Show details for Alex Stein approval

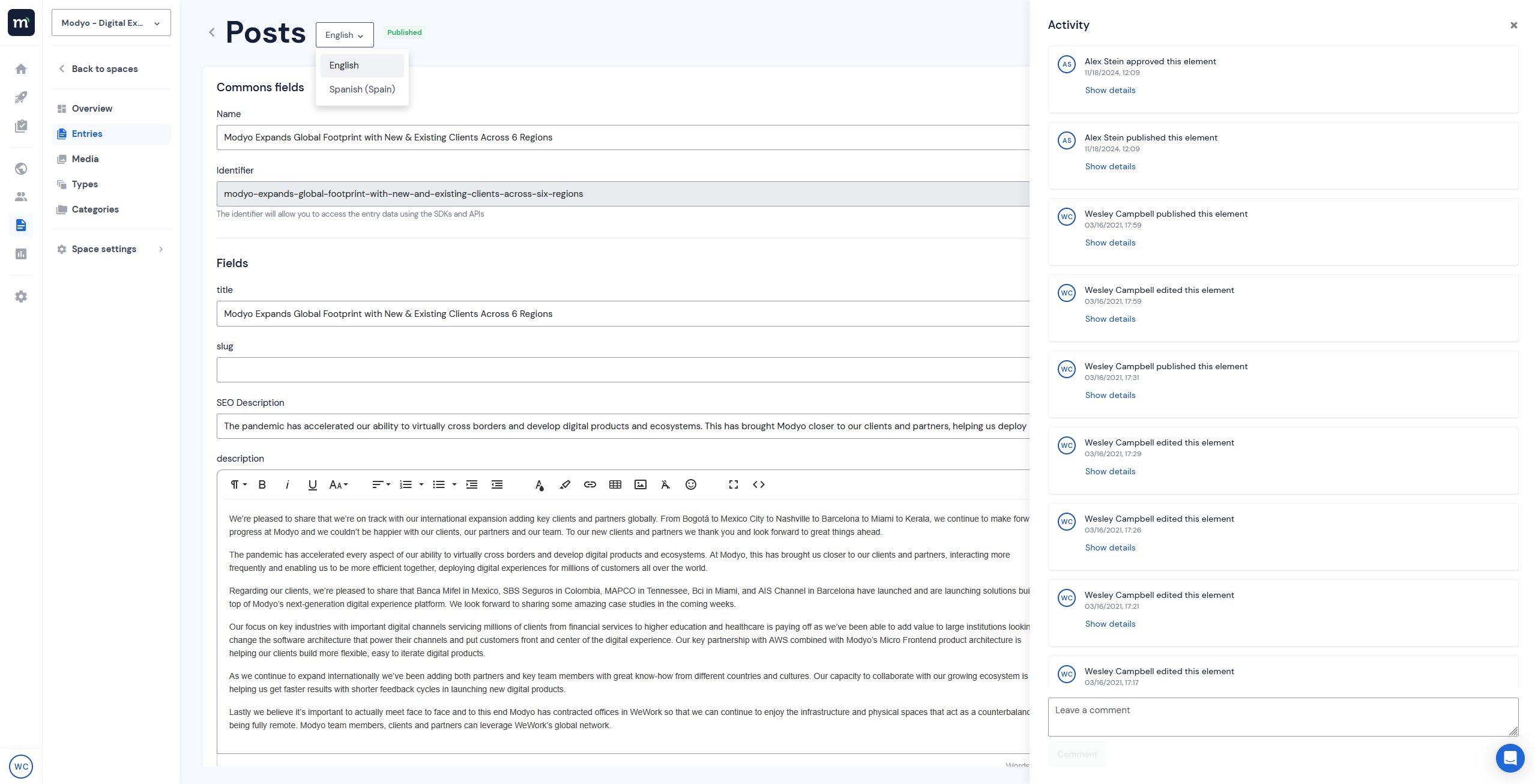[1110, 91]
